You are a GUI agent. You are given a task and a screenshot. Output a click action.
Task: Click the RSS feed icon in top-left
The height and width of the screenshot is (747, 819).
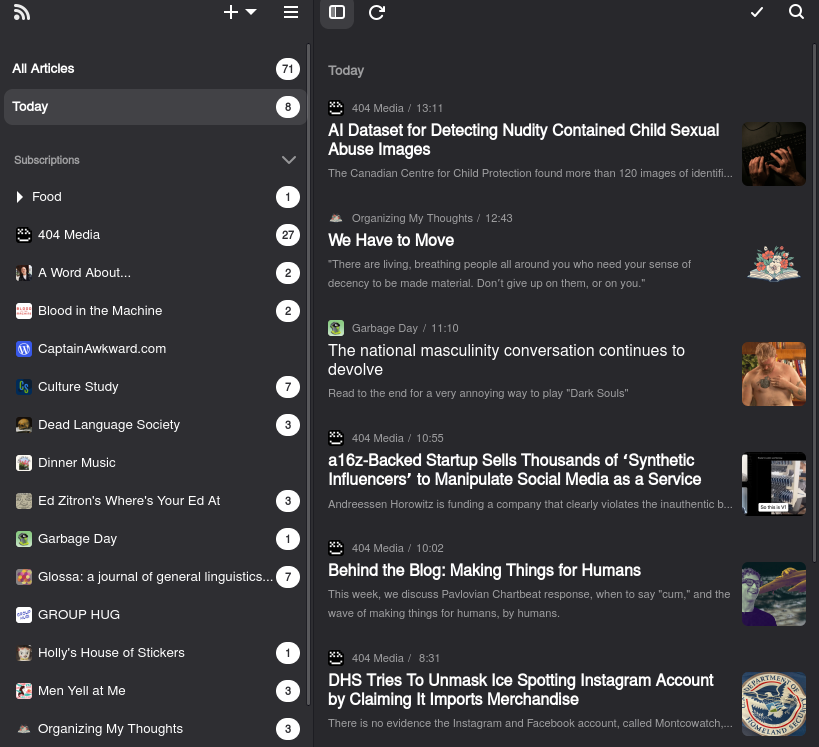coord(21,13)
